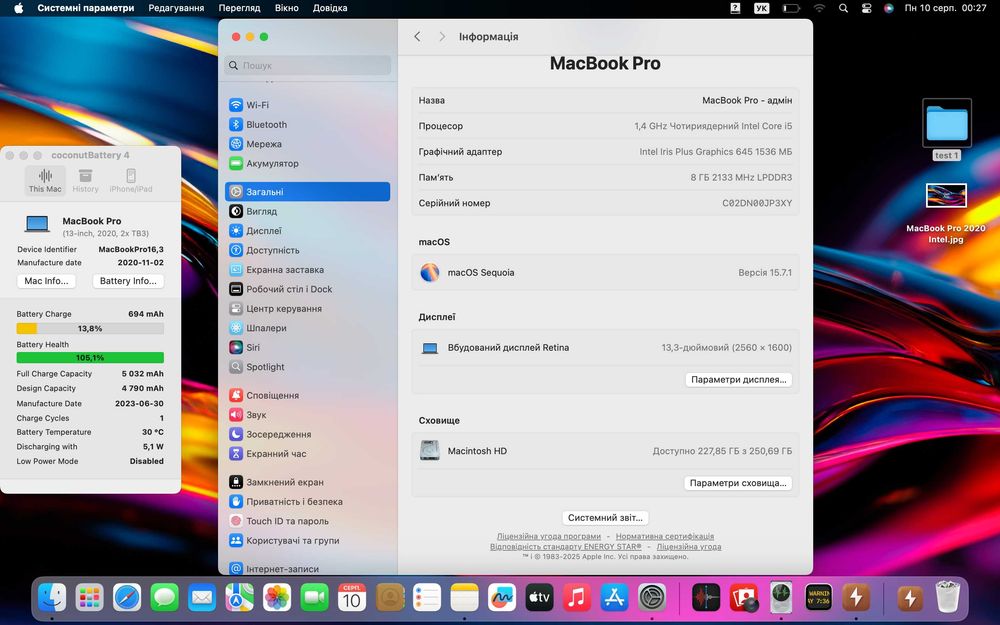
Task: Select Центр керування in sidebar
Action: point(307,309)
